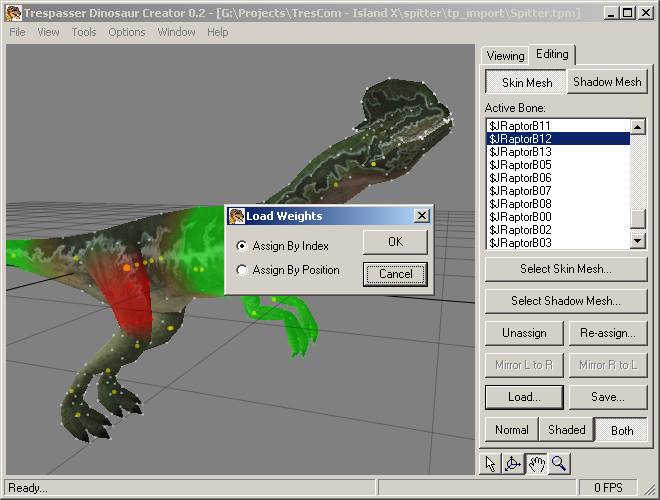Select the rotate view tool
Image resolution: width=660 pixels, height=500 pixels.
point(513,463)
